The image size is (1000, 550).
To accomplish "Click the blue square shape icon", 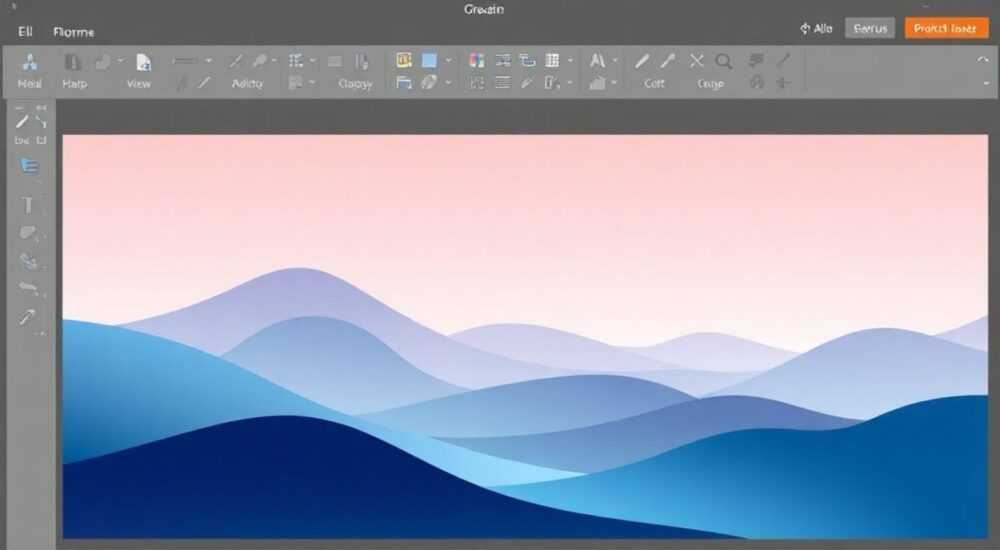I will coord(429,61).
